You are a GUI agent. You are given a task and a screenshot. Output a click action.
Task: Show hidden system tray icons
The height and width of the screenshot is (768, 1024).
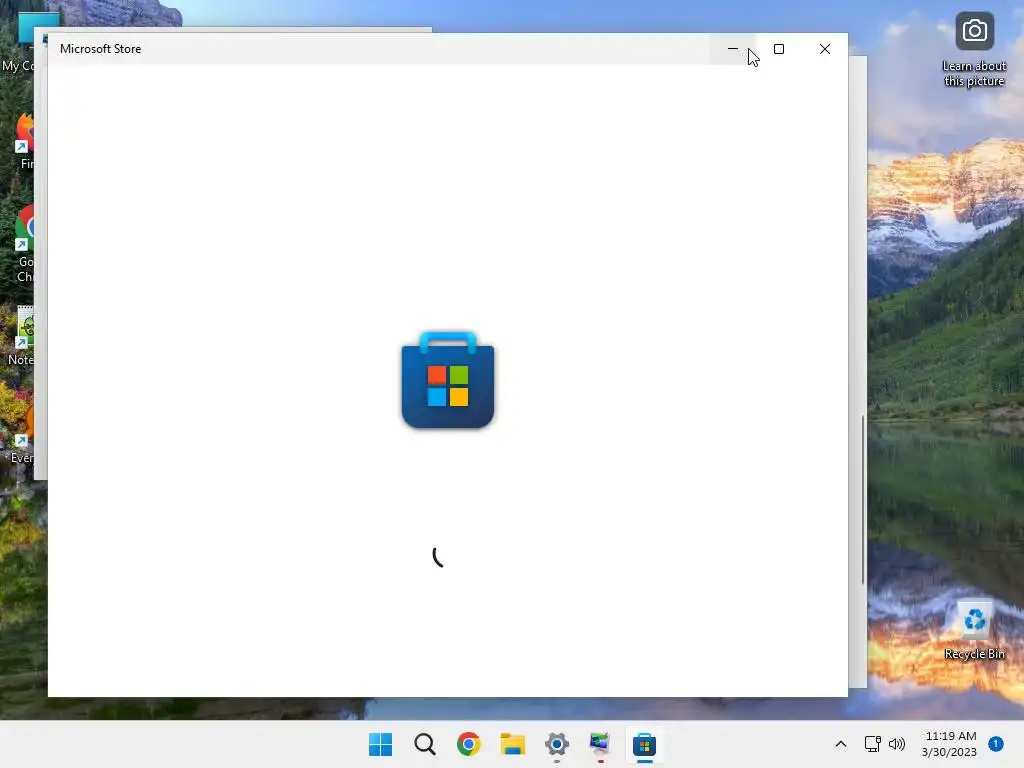pyautogui.click(x=840, y=744)
